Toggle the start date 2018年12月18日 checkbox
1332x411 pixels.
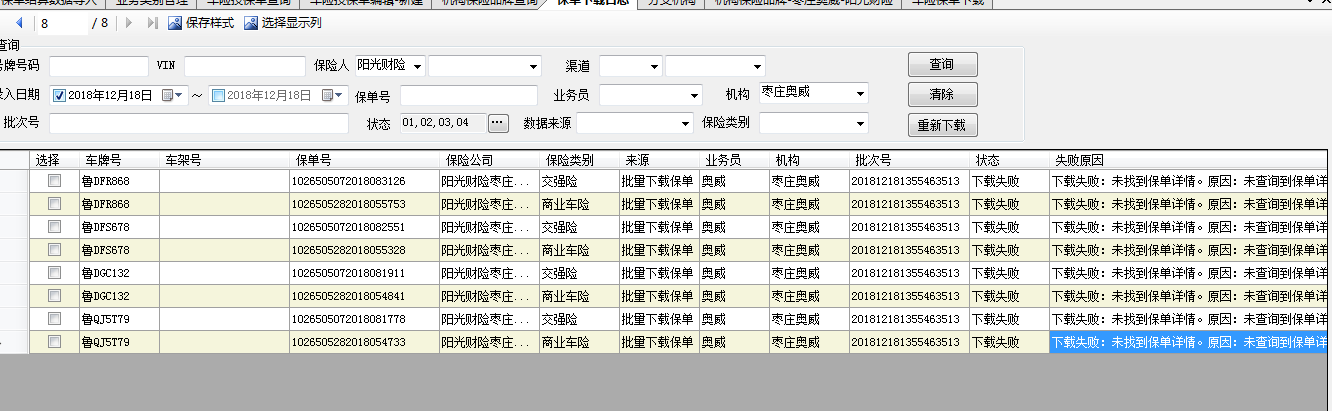pyautogui.click(x=59, y=95)
